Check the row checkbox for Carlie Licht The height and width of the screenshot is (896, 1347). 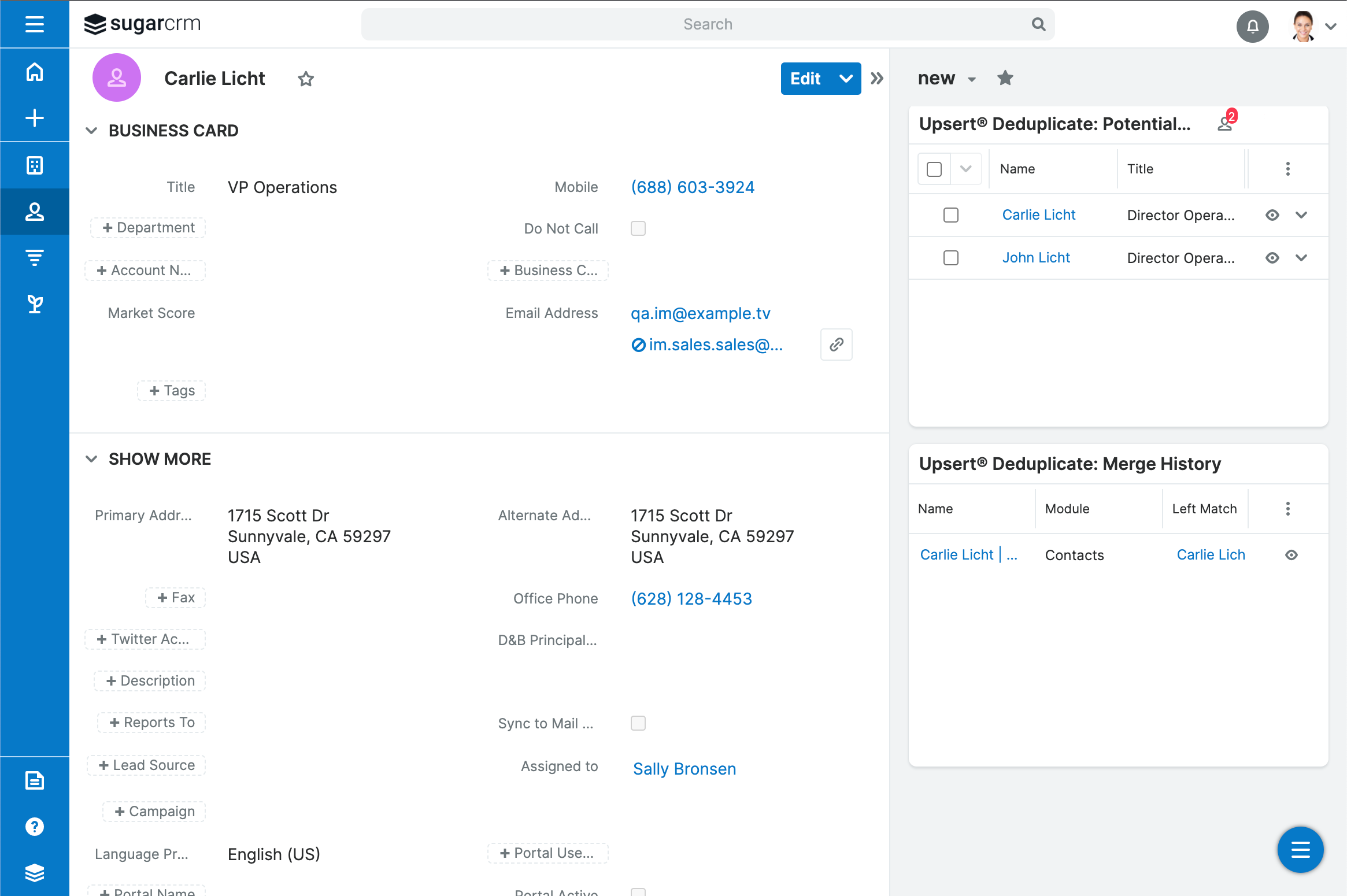[x=951, y=214]
